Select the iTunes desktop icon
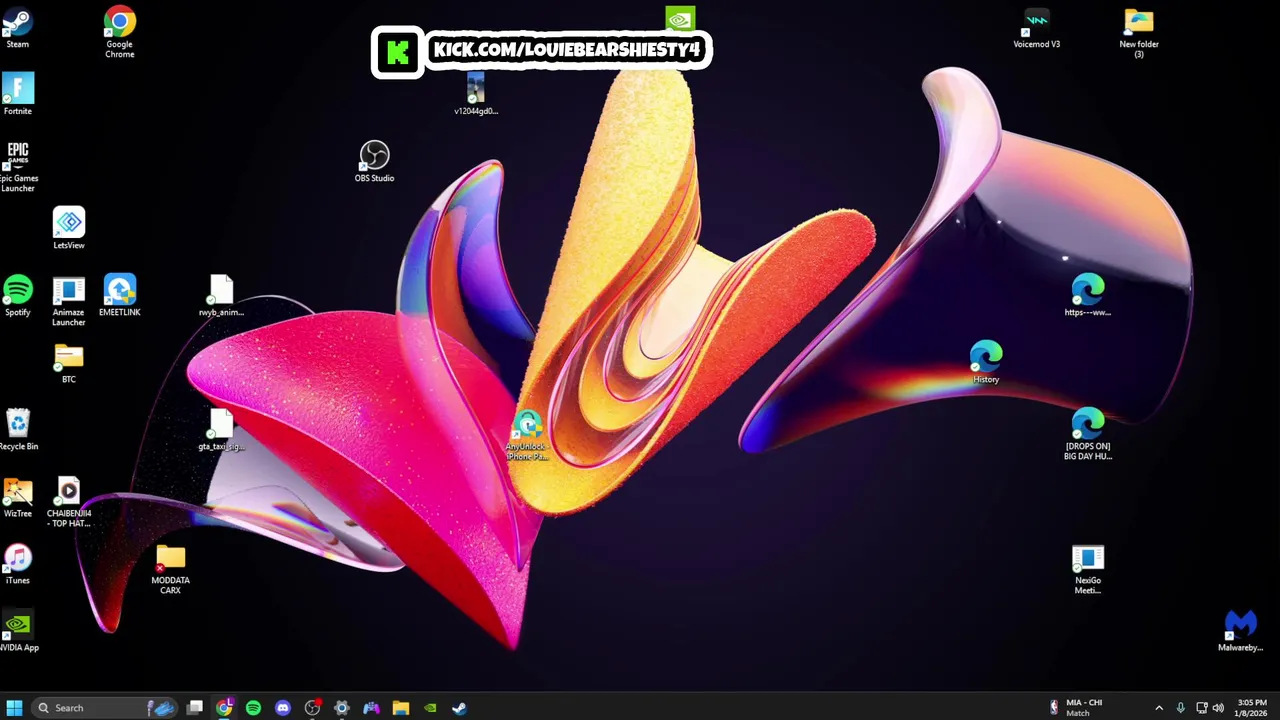This screenshot has height=720, width=1280. click(18, 564)
